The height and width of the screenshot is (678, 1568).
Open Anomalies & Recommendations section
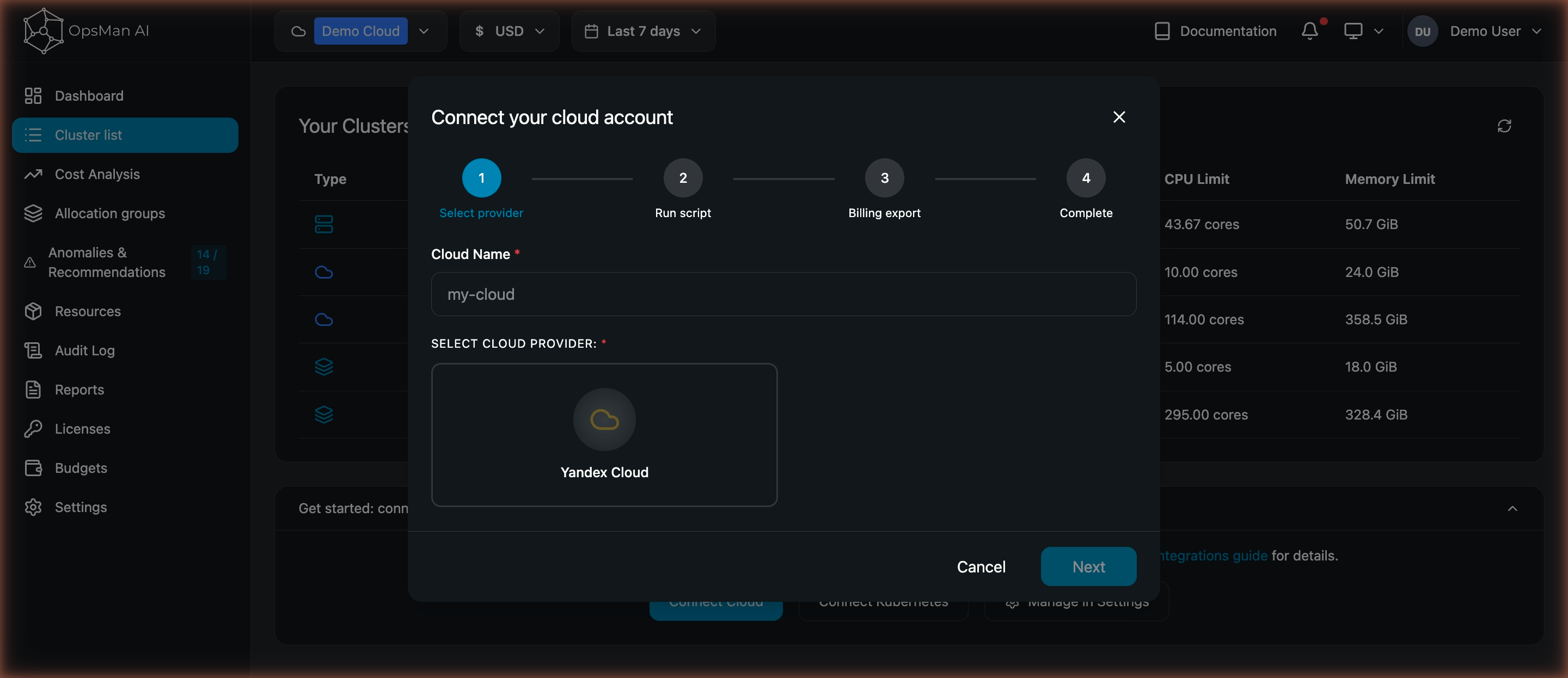[x=125, y=262]
